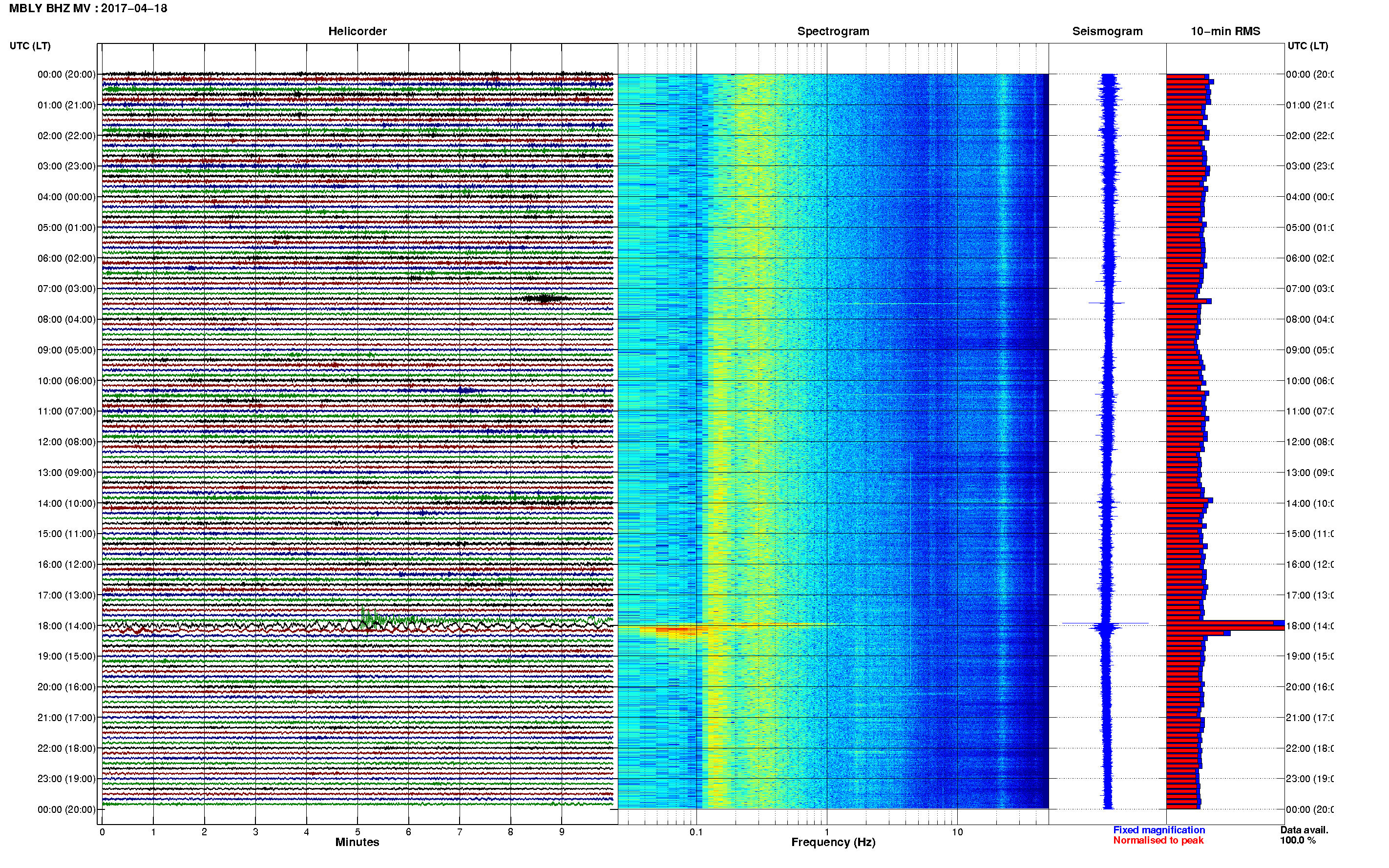Click the '0.1' frequency tick label
The height and width of the screenshot is (868, 1389).
[x=696, y=832]
